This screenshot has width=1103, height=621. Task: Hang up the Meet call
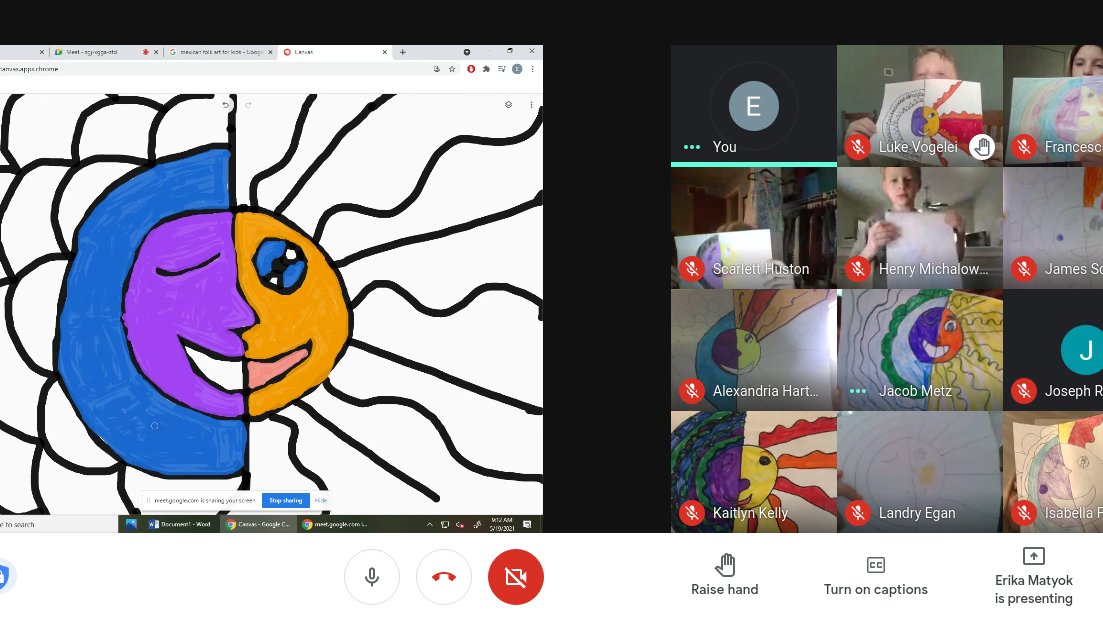pyautogui.click(x=444, y=577)
